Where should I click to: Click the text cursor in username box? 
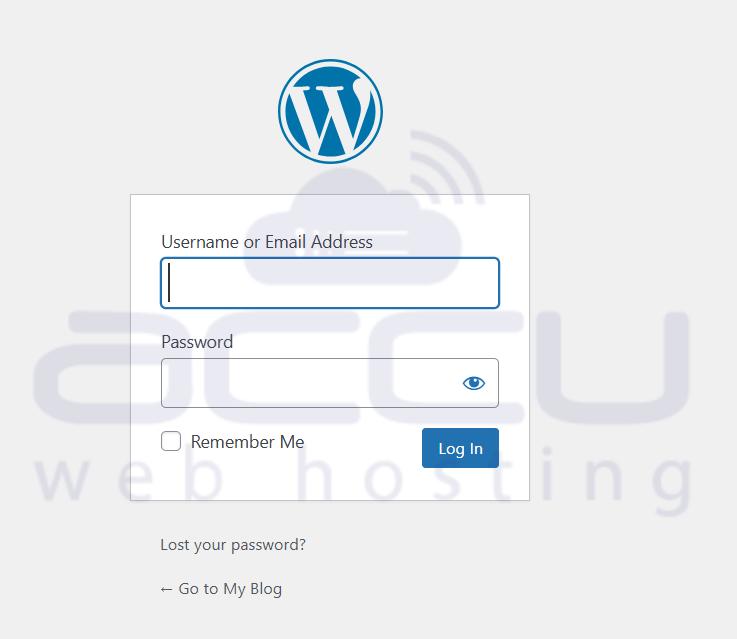(x=169, y=282)
